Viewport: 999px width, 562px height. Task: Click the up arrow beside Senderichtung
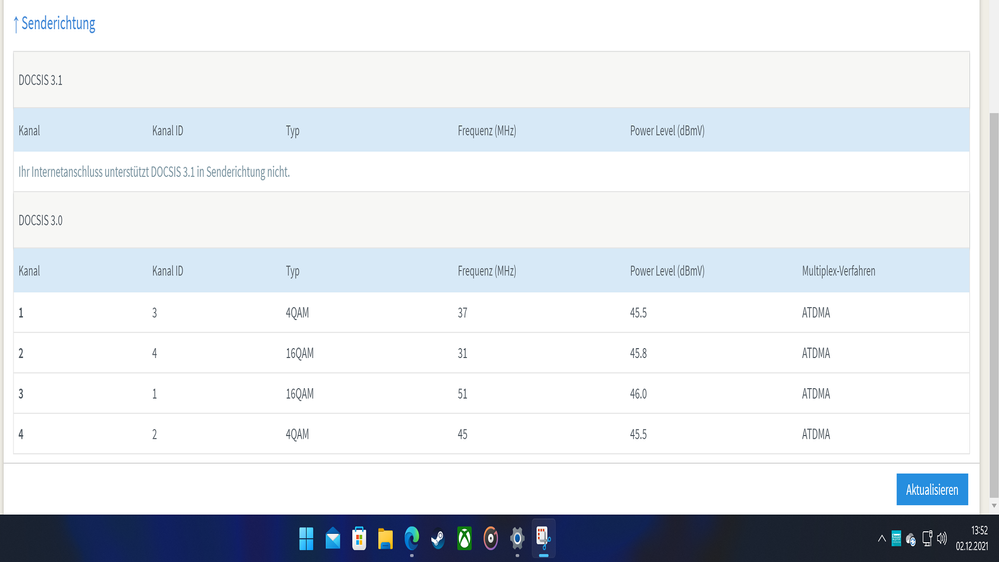16,24
